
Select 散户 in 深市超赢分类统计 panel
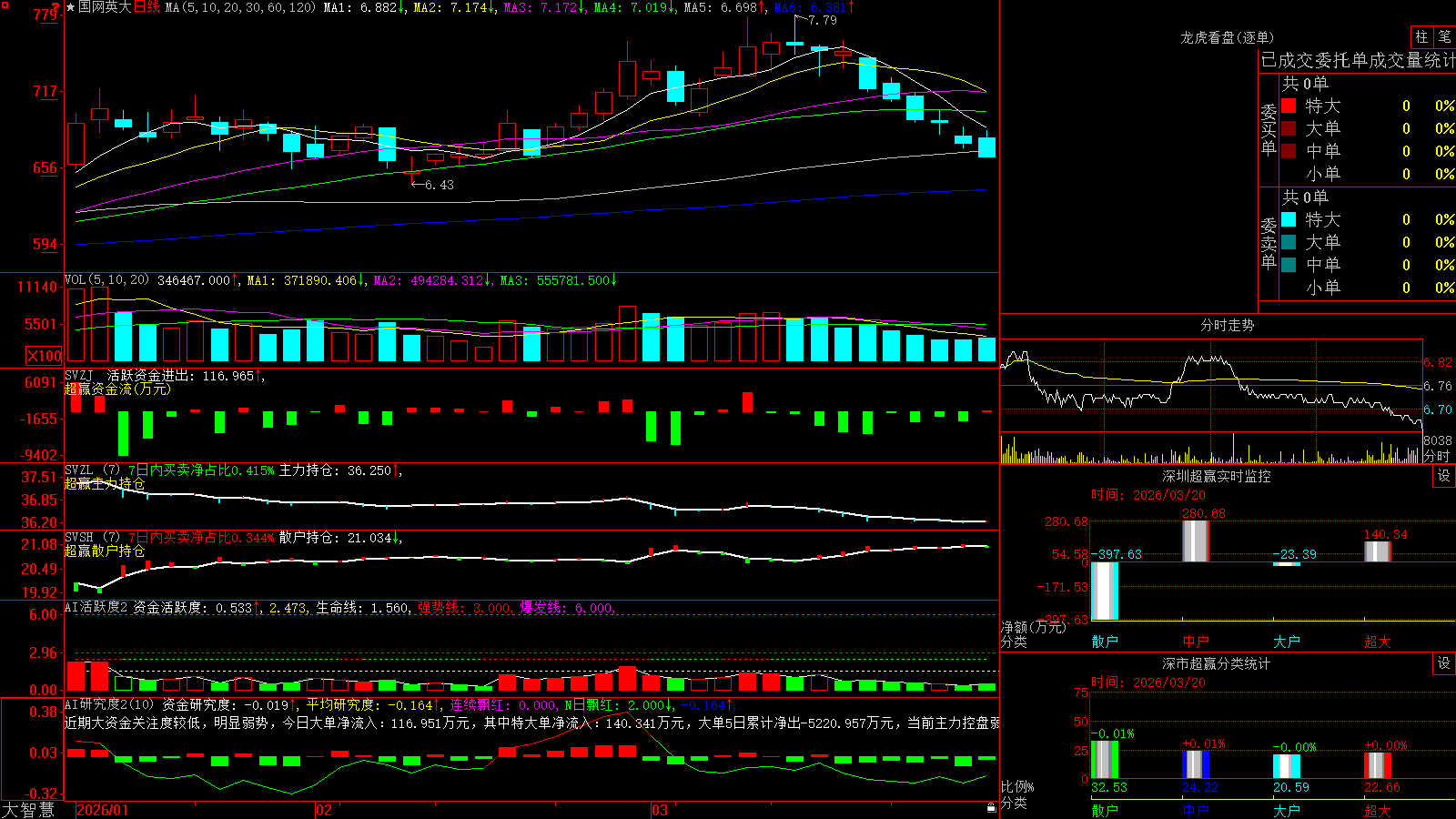pyautogui.click(x=1105, y=810)
